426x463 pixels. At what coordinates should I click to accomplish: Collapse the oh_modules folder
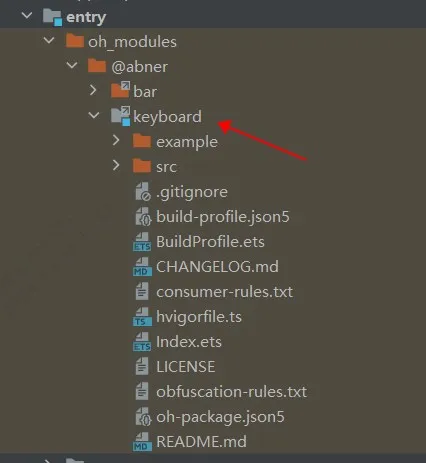(x=49, y=41)
